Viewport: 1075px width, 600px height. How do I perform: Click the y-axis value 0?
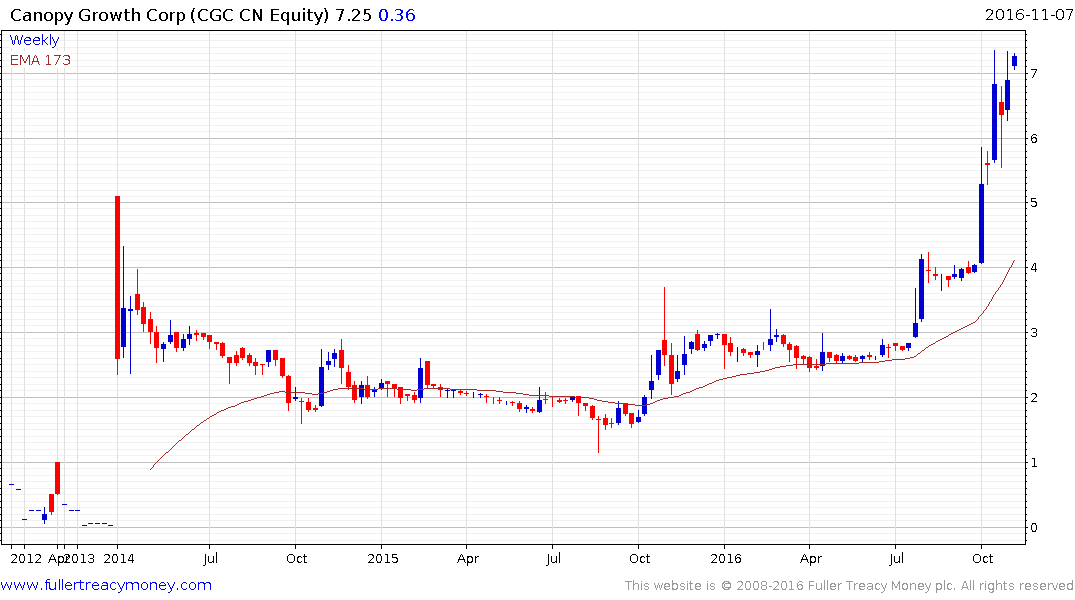(x=1034, y=527)
